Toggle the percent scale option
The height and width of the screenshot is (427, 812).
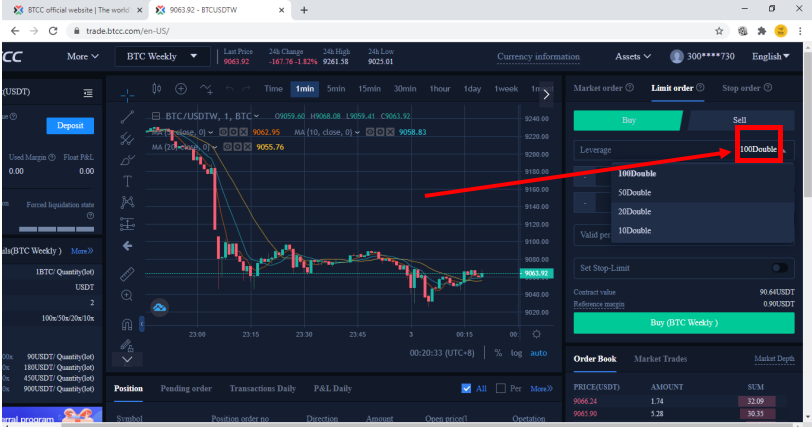tap(498, 353)
